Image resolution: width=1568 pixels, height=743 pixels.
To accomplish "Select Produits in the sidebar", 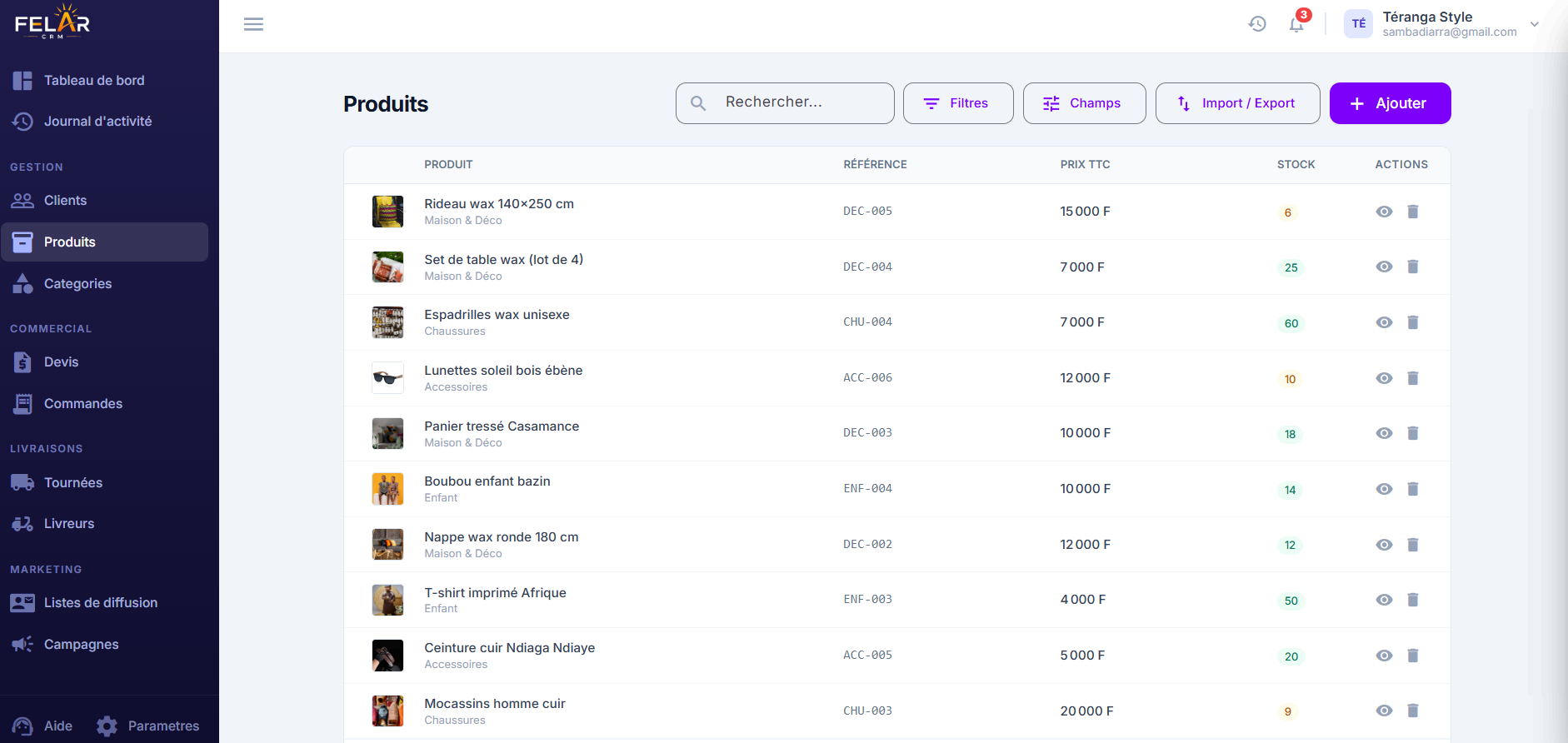I will click(104, 242).
